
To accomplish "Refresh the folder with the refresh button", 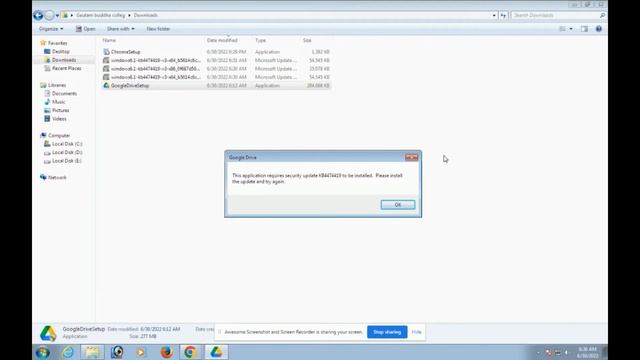I will pyautogui.click(x=503, y=16).
